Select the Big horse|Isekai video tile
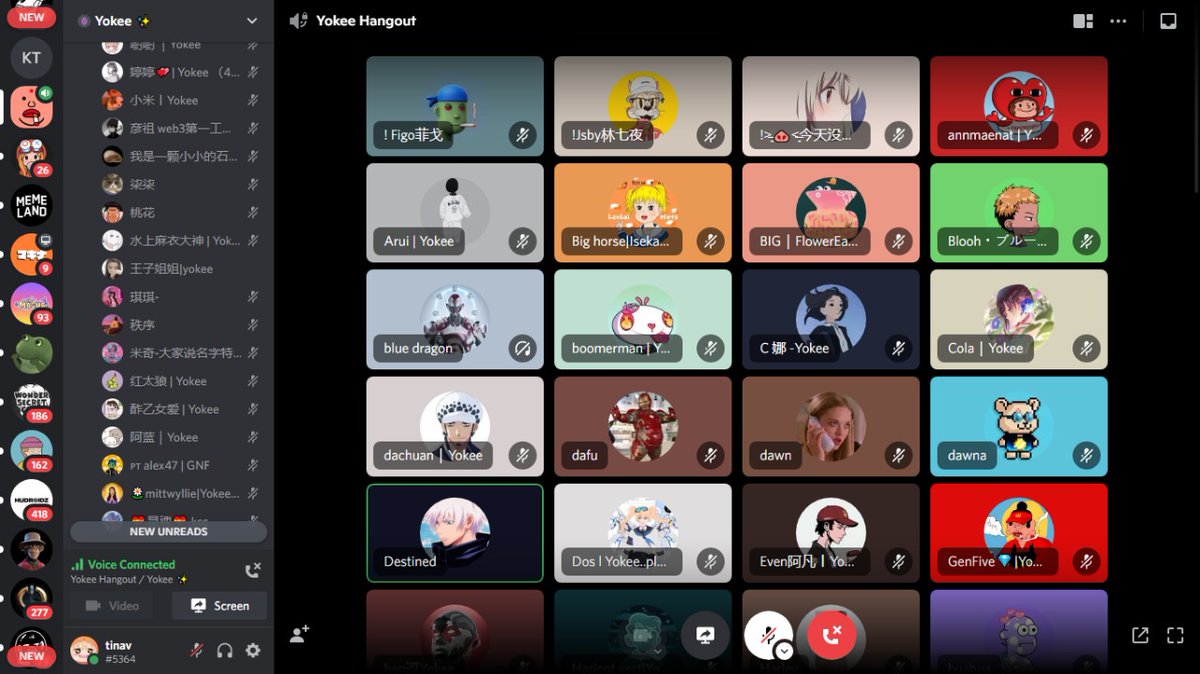 point(643,213)
